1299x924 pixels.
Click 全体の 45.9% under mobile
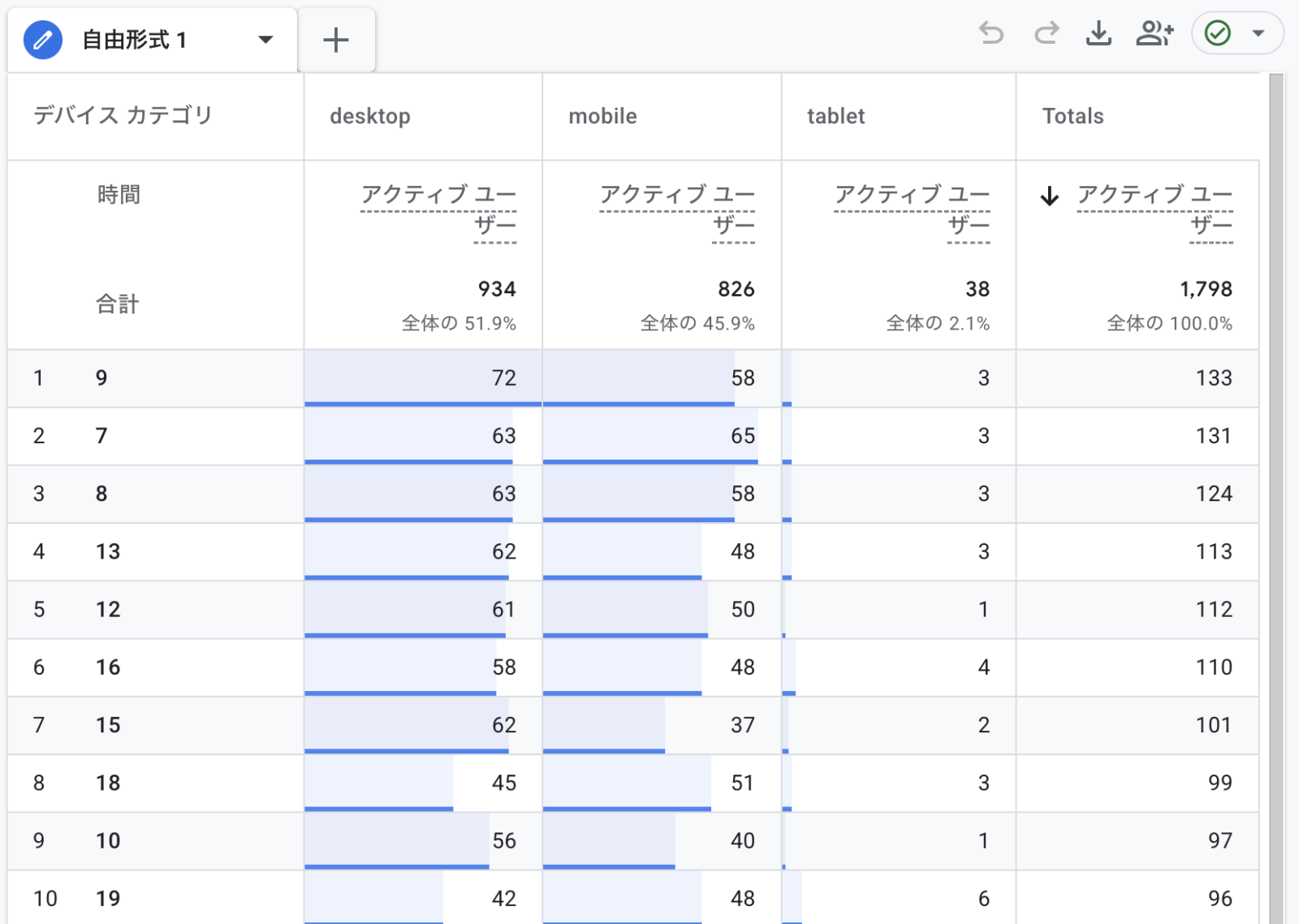pos(697,323)
